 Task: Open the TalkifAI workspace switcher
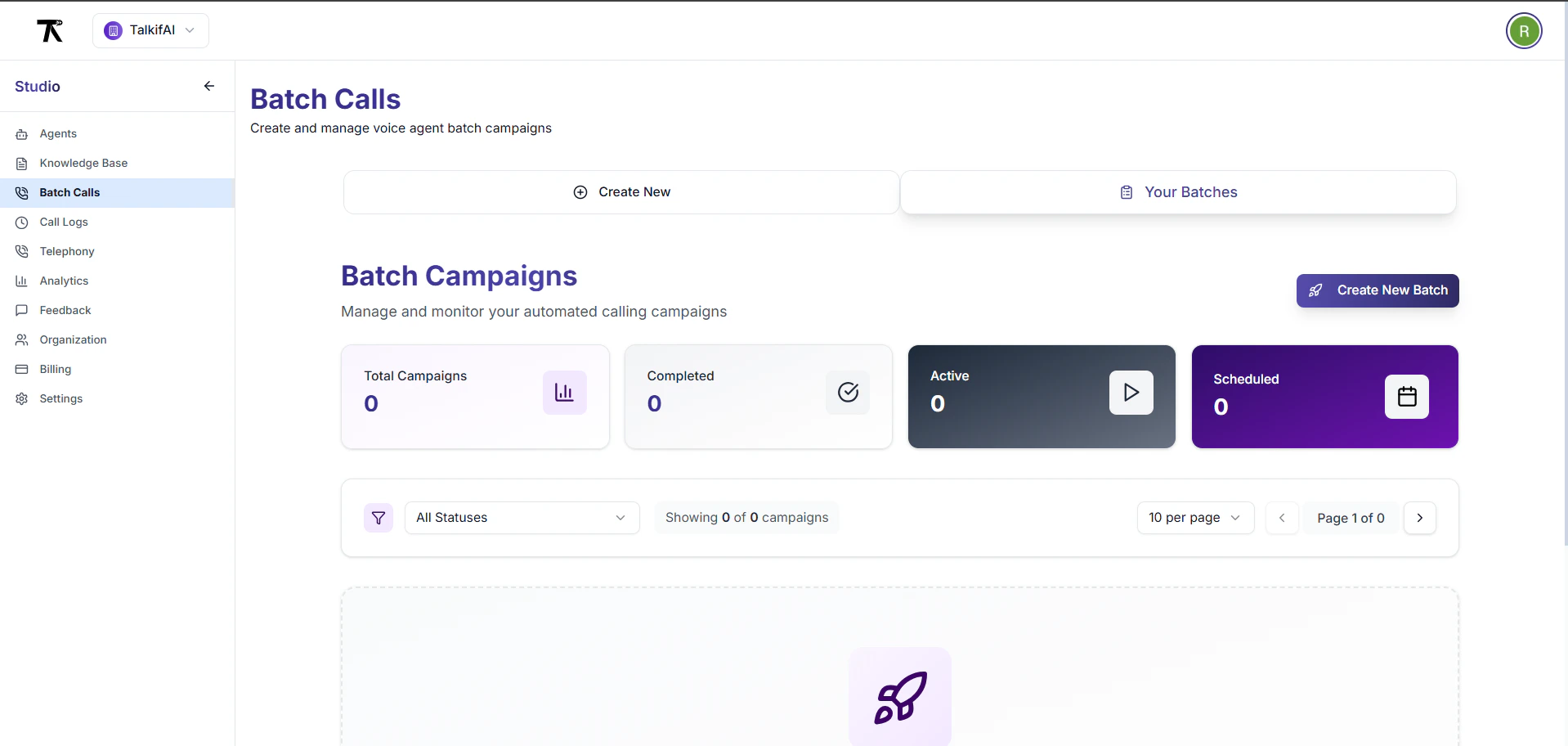[150, 30]
